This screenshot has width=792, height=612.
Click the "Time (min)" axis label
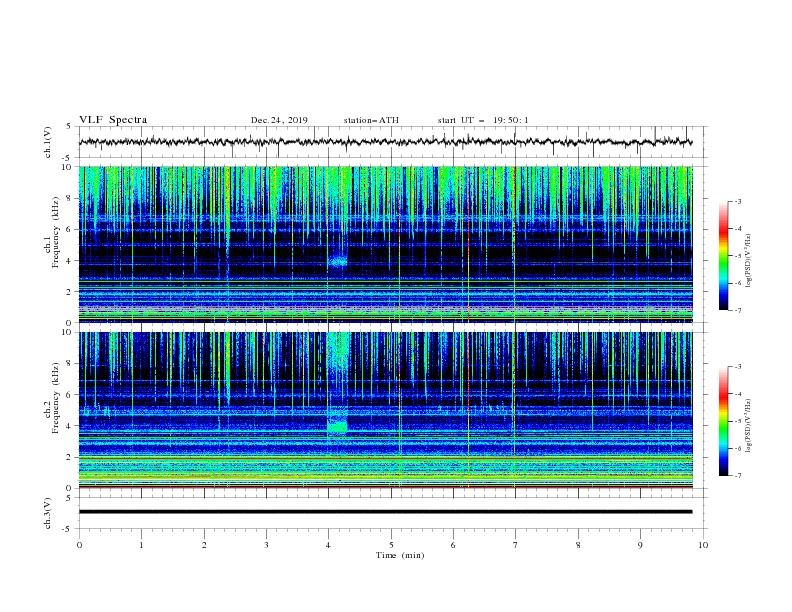coord(400,555)
